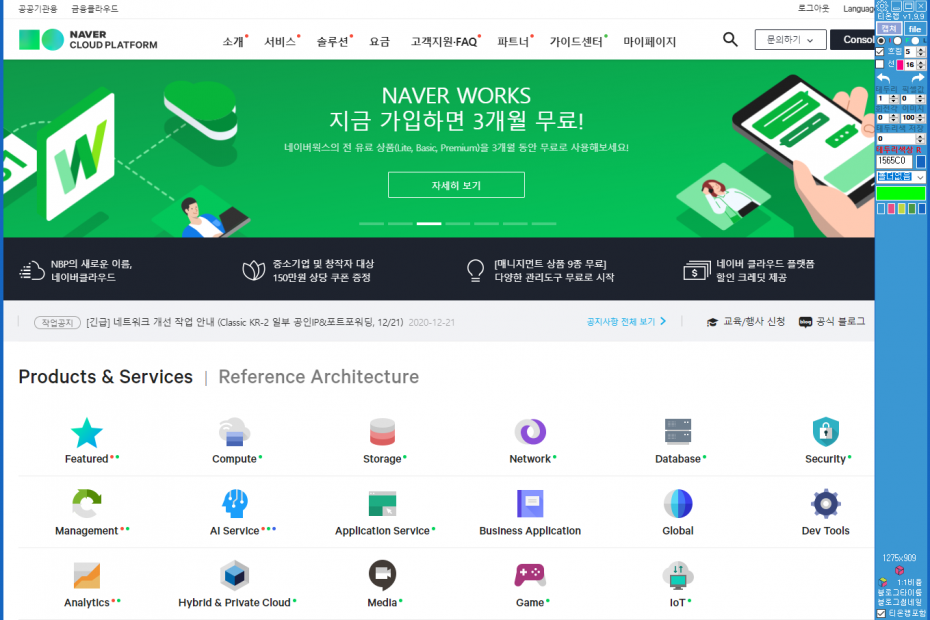This screenshot has width=930, height=620.
Task: Step the 선 width spinner showing 16
Action: (921, 65)
